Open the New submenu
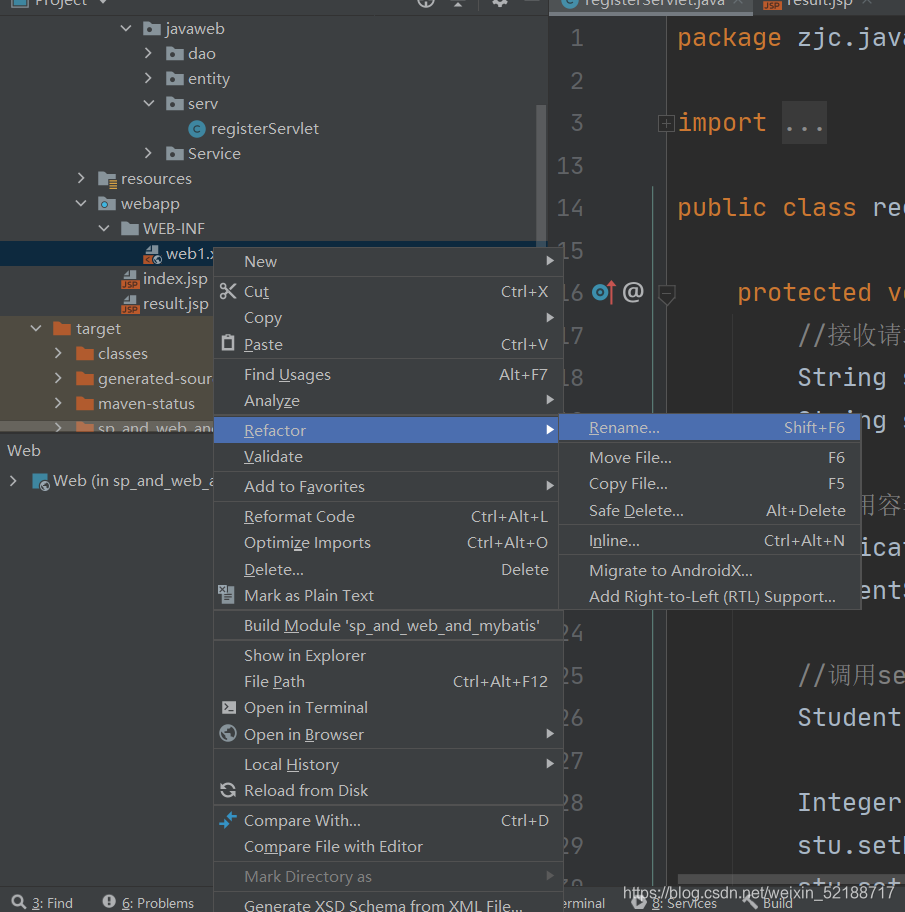This screenshot has width=905, height=912. pyautogui.click(x=388, y=261)
